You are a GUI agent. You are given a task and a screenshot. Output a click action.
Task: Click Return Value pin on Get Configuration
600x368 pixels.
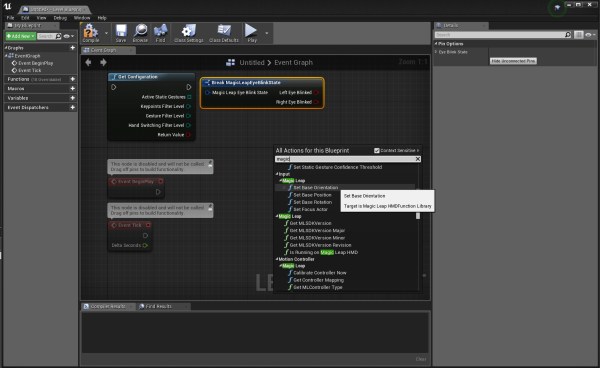click(188, 135)
